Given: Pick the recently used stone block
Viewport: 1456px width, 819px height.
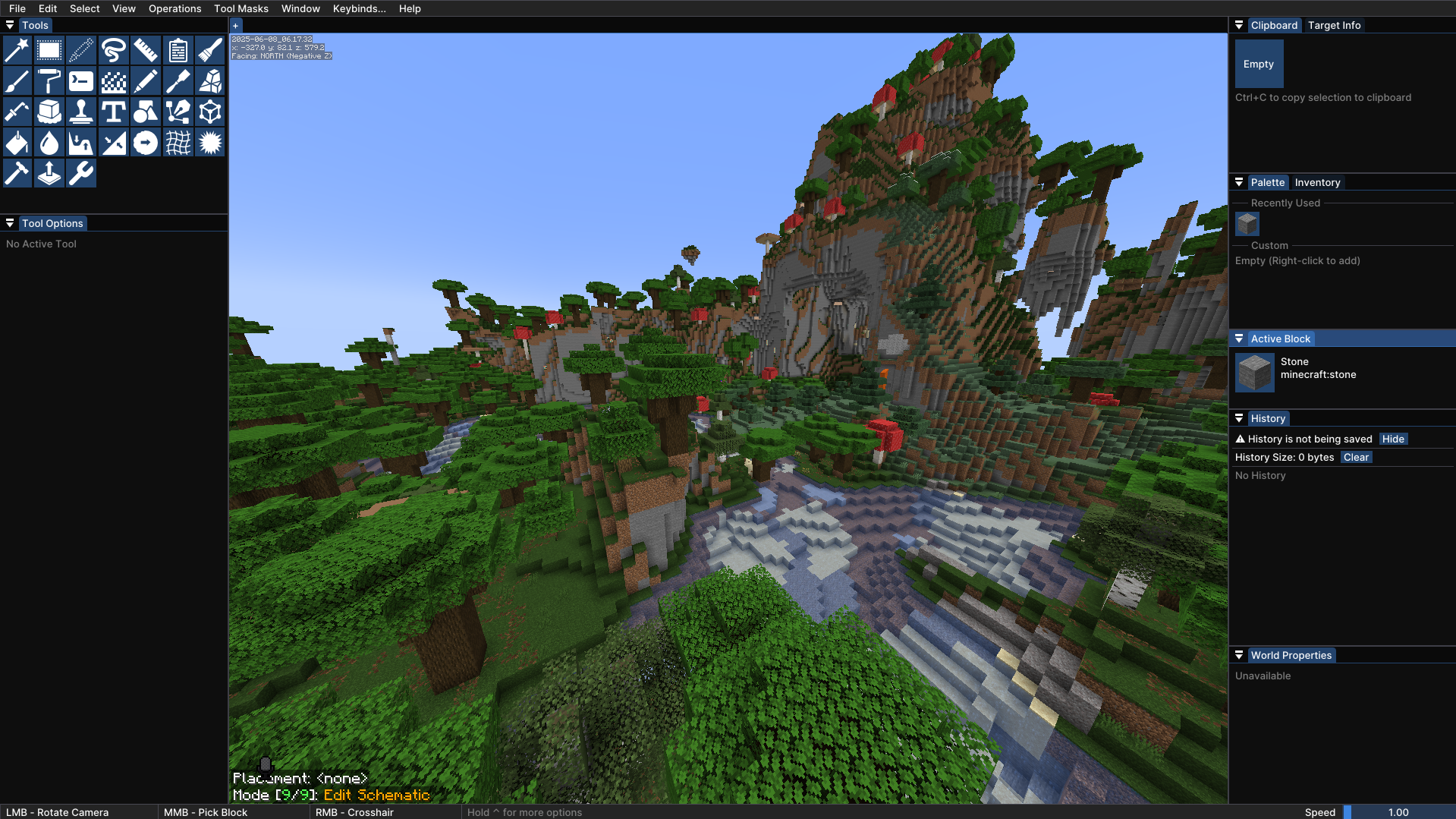Looking at the screenshot, I should (1247, 224).
